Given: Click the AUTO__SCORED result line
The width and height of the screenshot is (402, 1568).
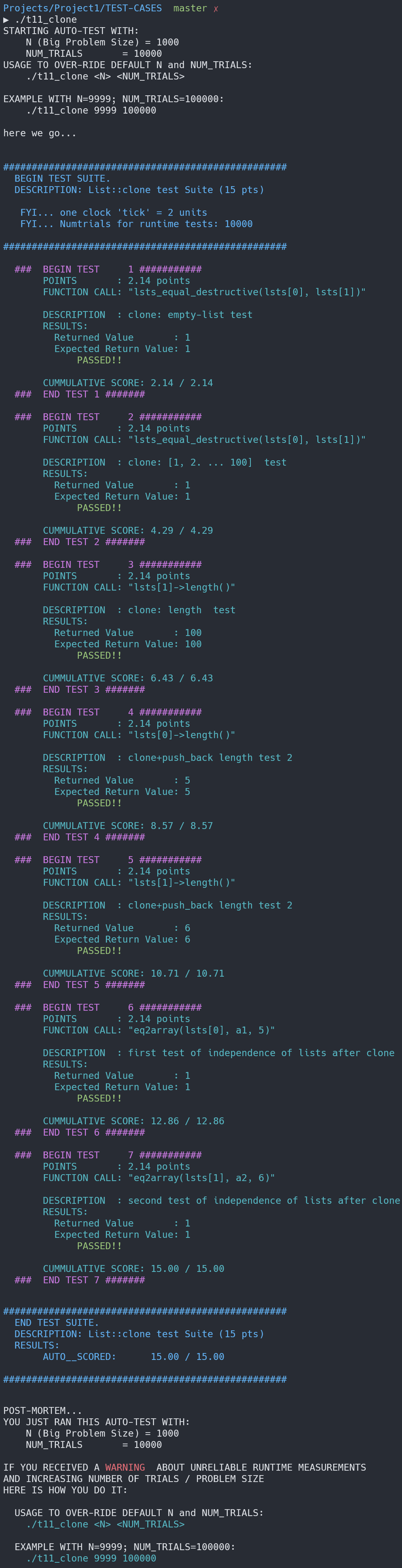Looking at the screenshot, I should [x=133, y=1357].
